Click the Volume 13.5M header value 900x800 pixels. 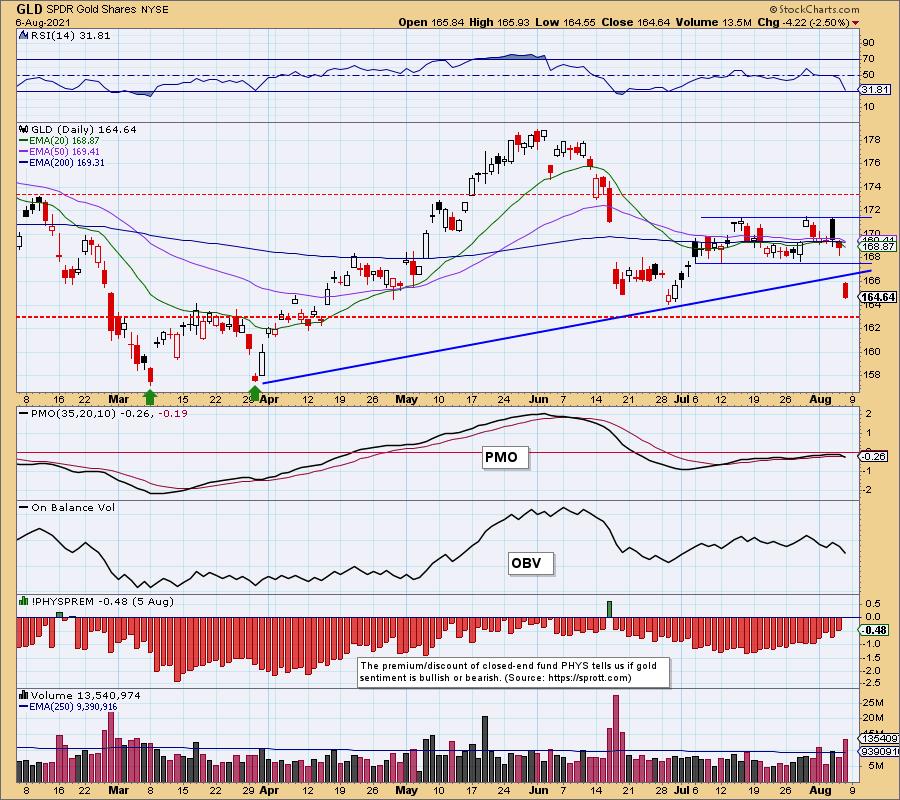tap(713, 22)
